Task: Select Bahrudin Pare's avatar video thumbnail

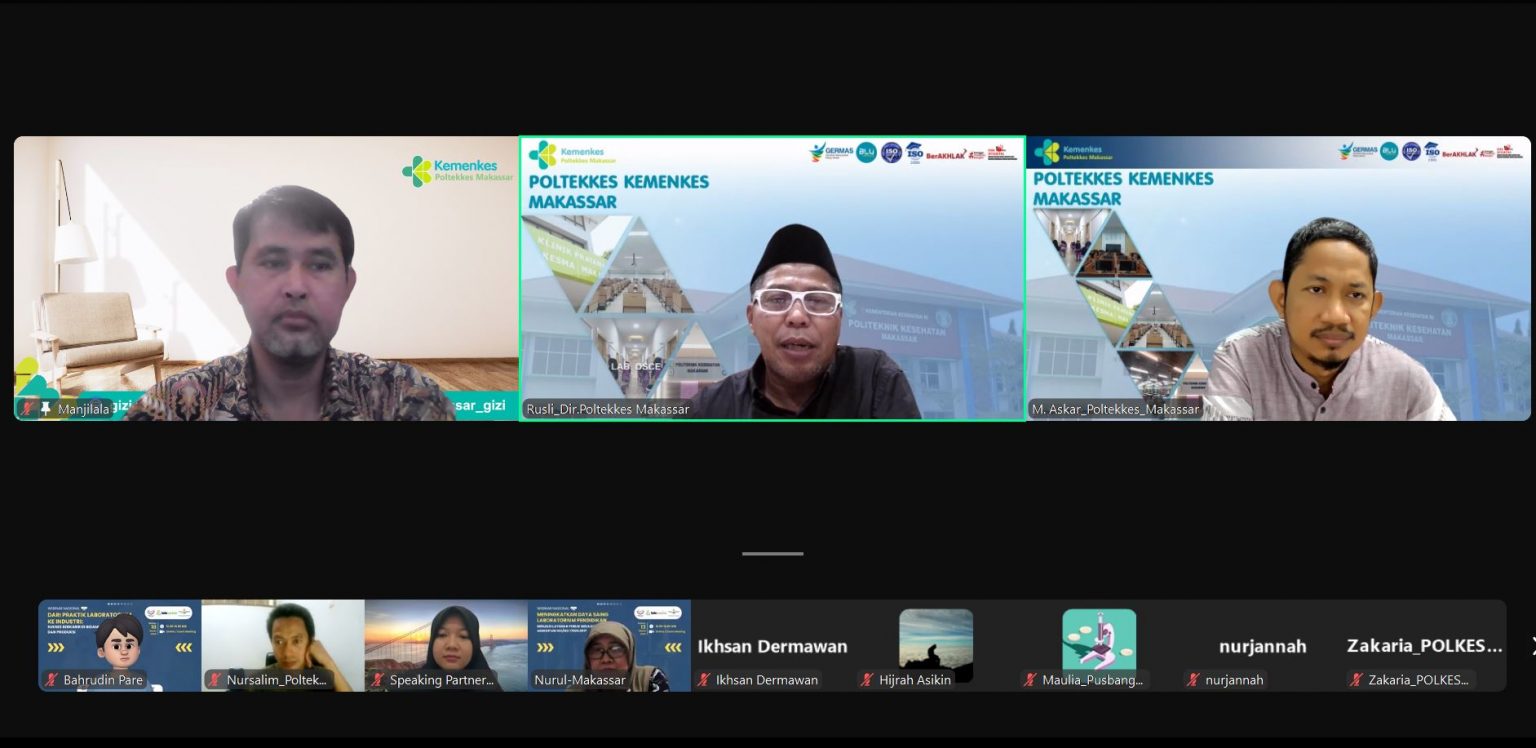Action: click(x=120, y=645)
